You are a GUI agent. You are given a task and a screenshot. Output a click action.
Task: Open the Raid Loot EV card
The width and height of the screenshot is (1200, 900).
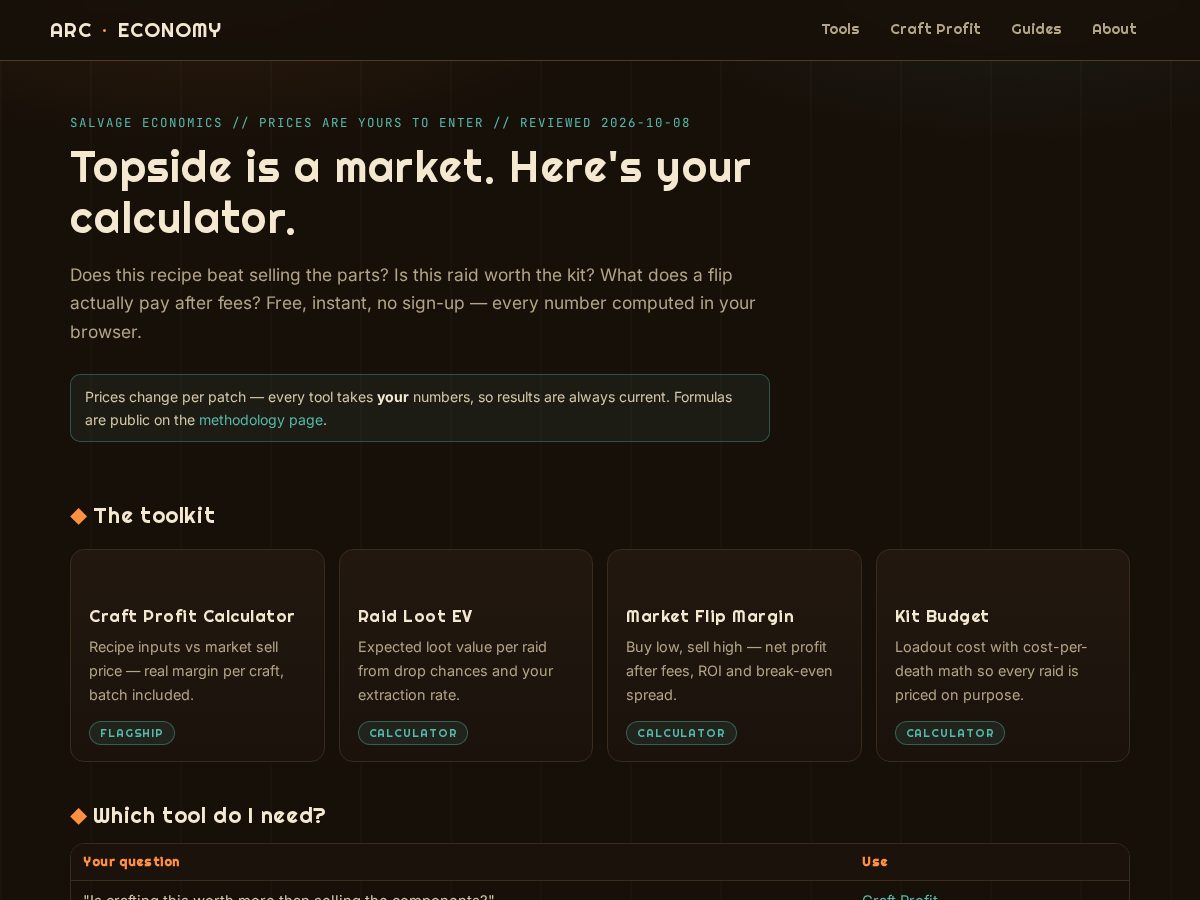pyautogui.click(x=466, y=655)
